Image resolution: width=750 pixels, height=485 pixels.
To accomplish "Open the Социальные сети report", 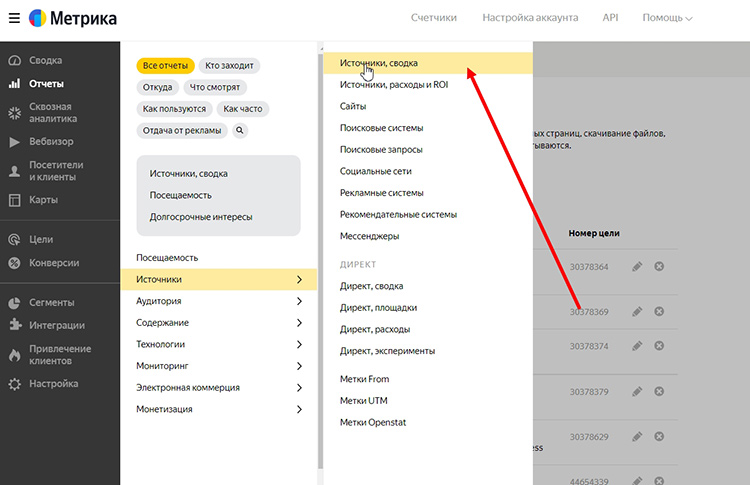I will click(x=375, y=171).
